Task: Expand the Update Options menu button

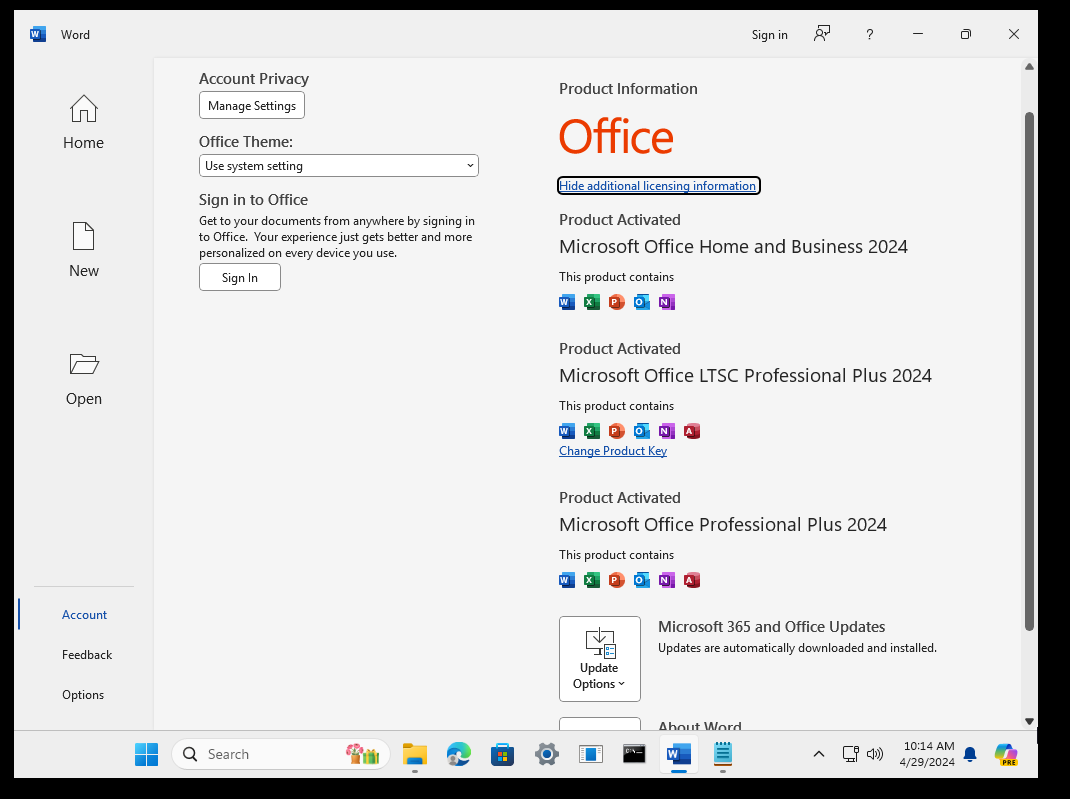Action: pyautogui.click(x=599, y=659)
